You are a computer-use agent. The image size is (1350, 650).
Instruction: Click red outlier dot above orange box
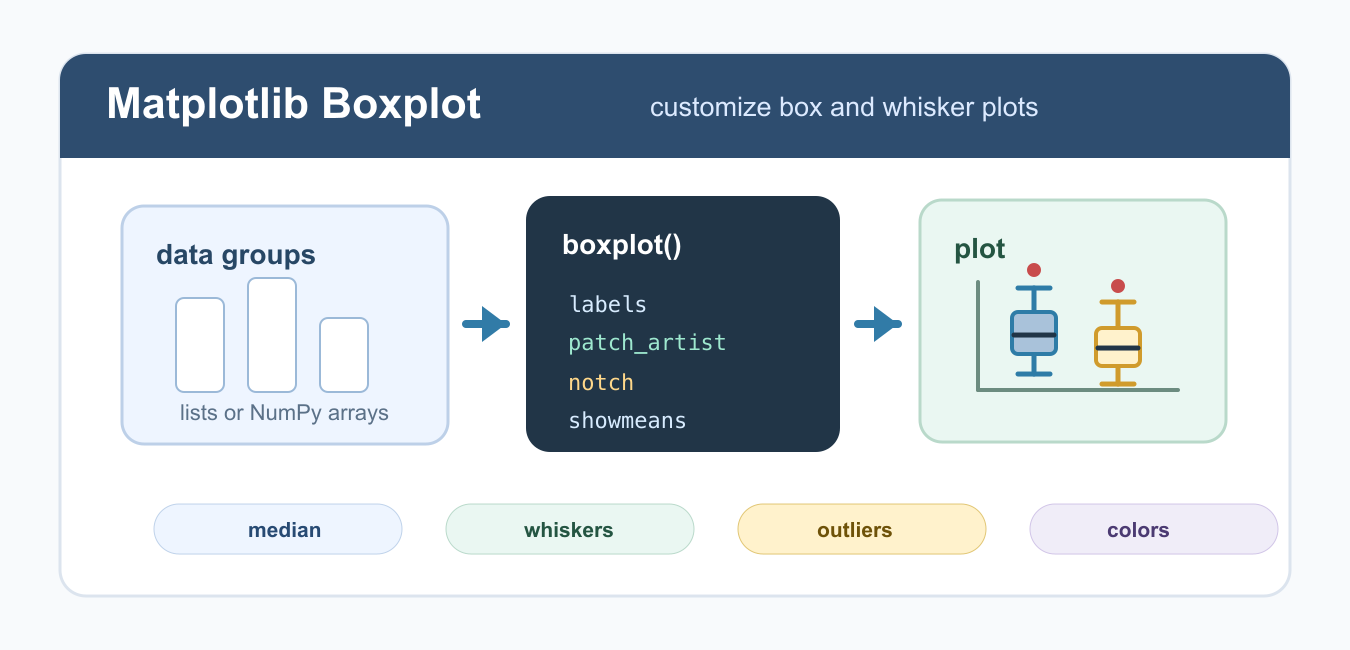coord(1118,286)
